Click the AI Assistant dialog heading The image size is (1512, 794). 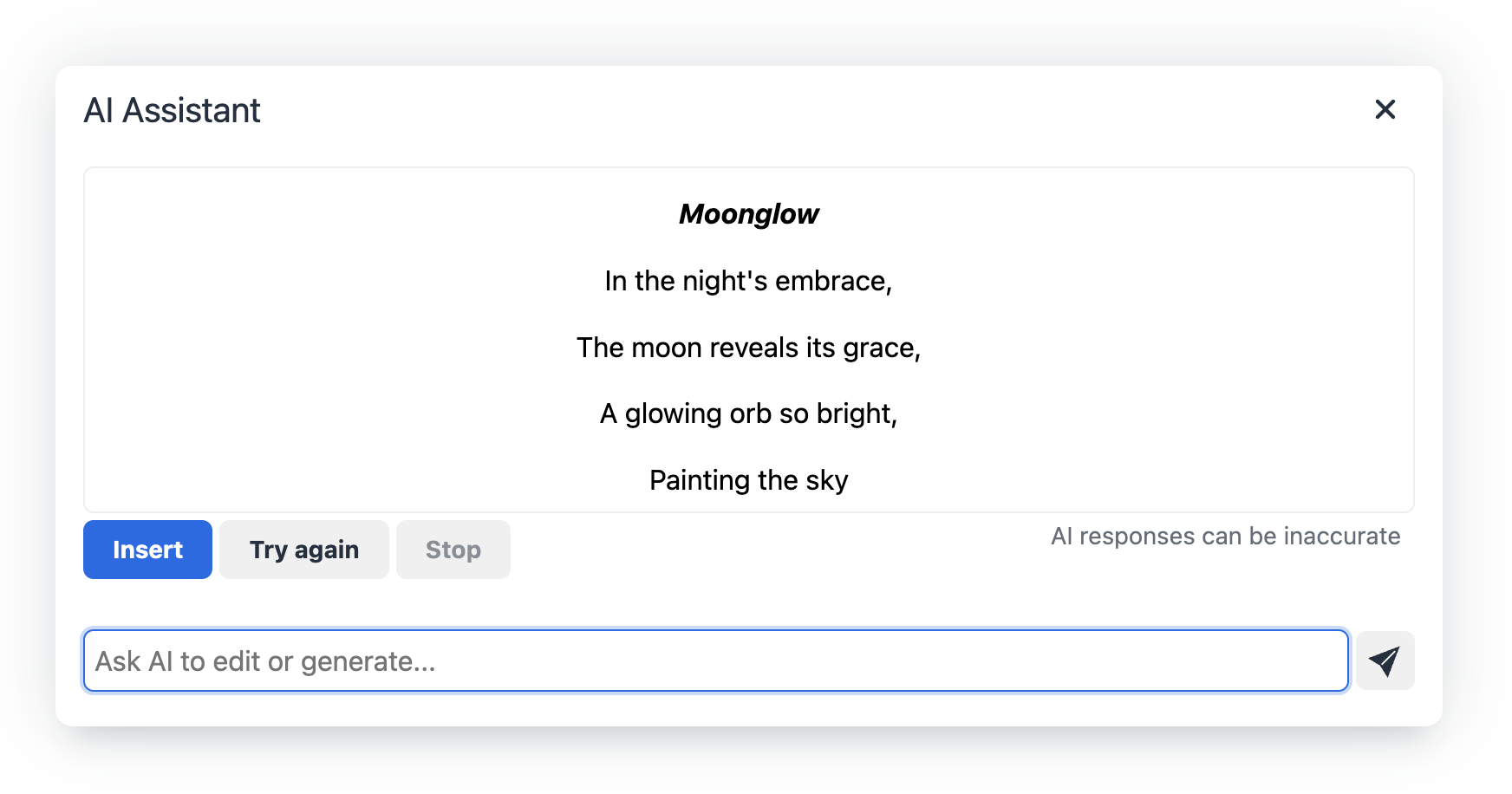click(172, 111)
